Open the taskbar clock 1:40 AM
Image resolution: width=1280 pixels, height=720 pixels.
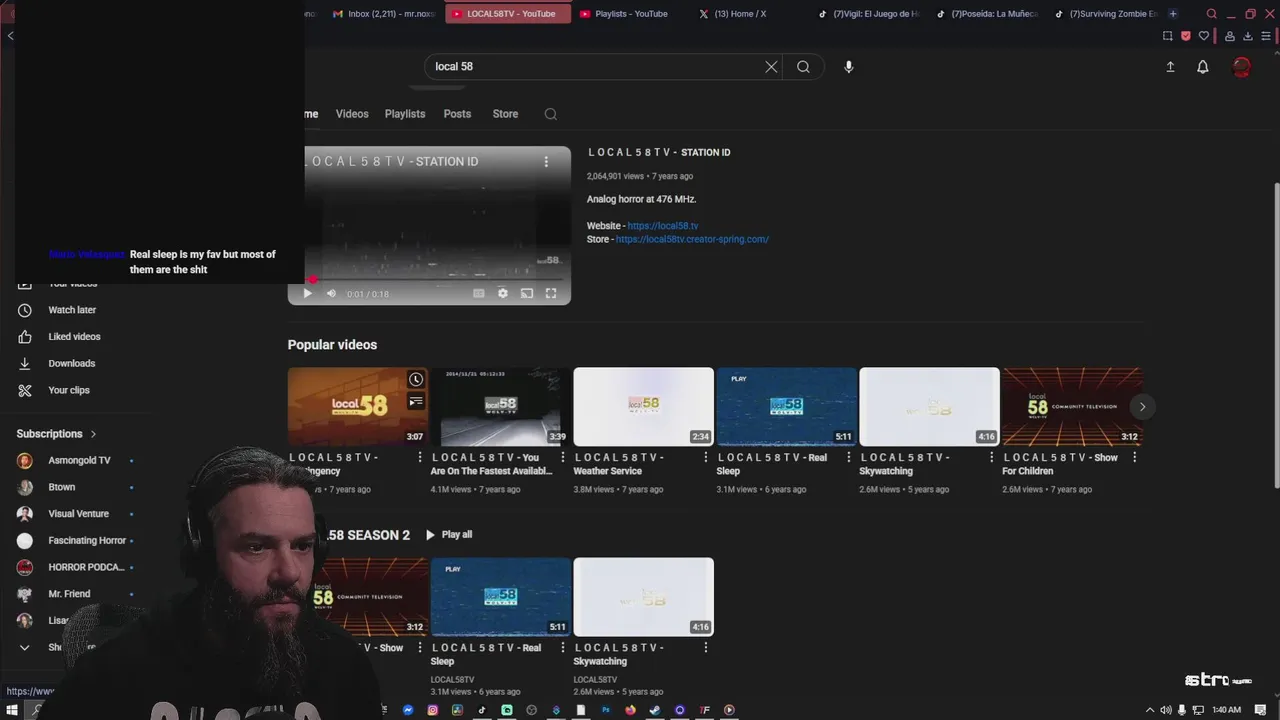tap(1226, 710)
